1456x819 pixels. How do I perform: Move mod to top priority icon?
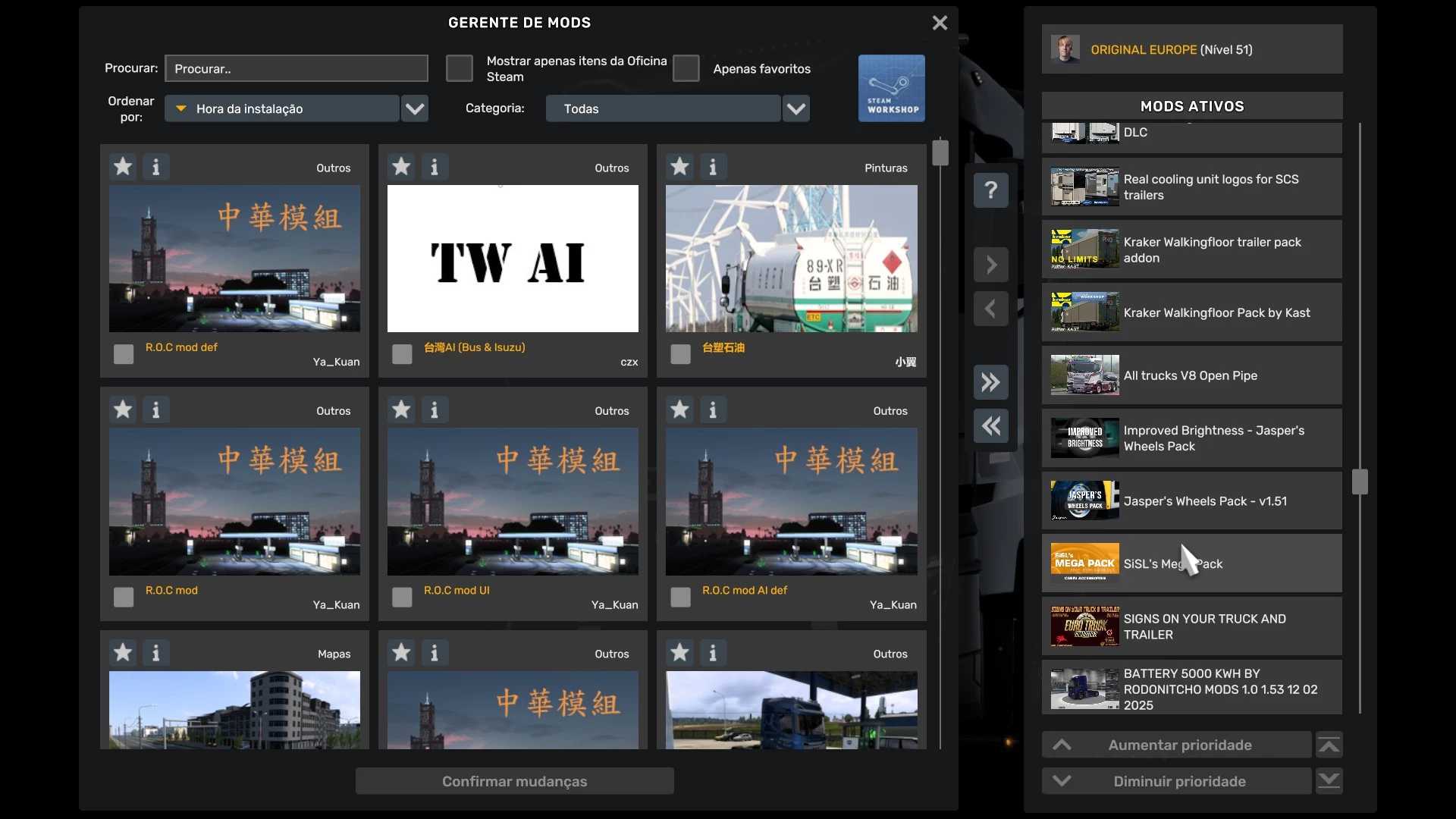point(1329,745)
